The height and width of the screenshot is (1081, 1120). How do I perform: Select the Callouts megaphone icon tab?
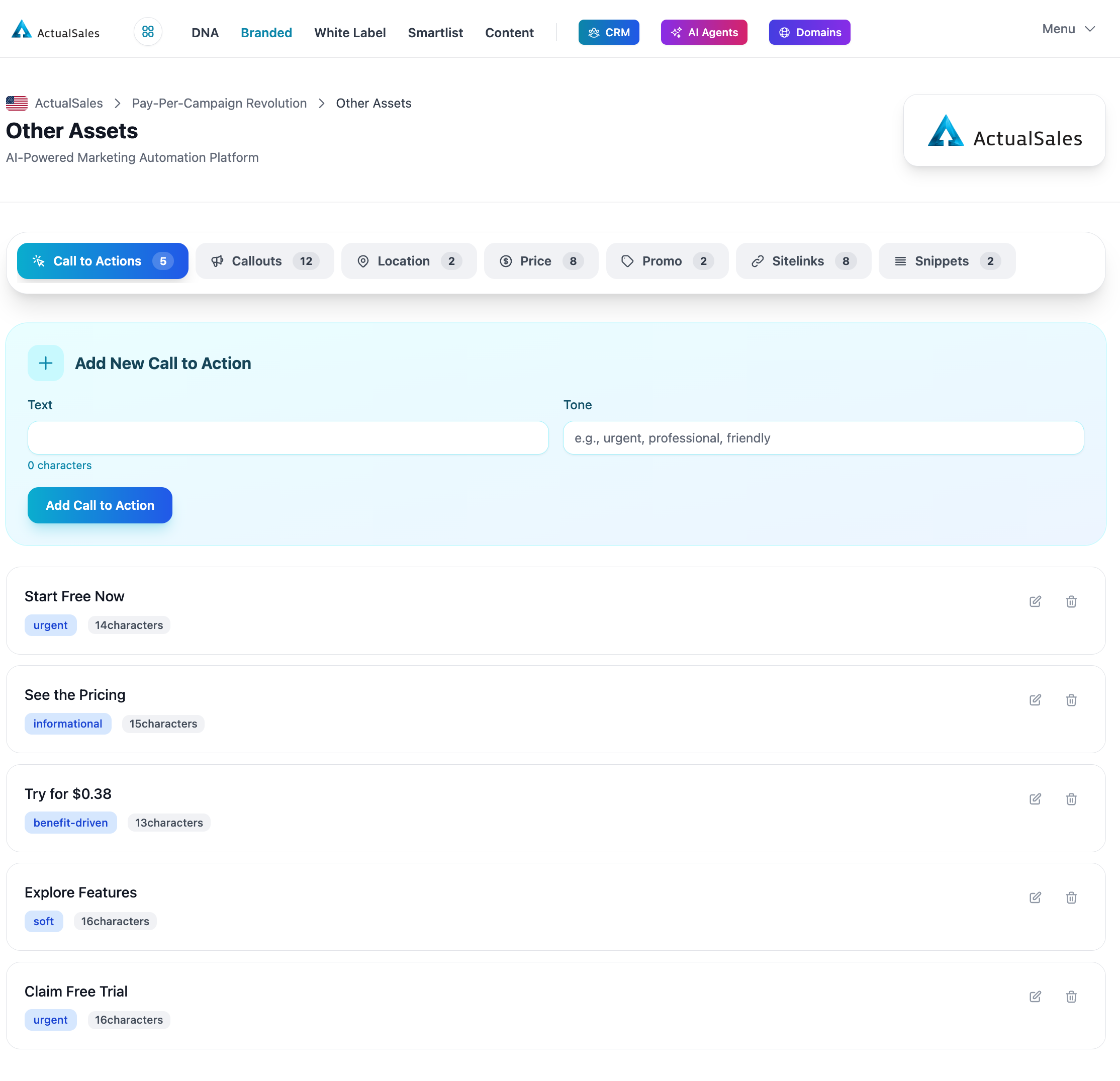click(x=218, y=260)
